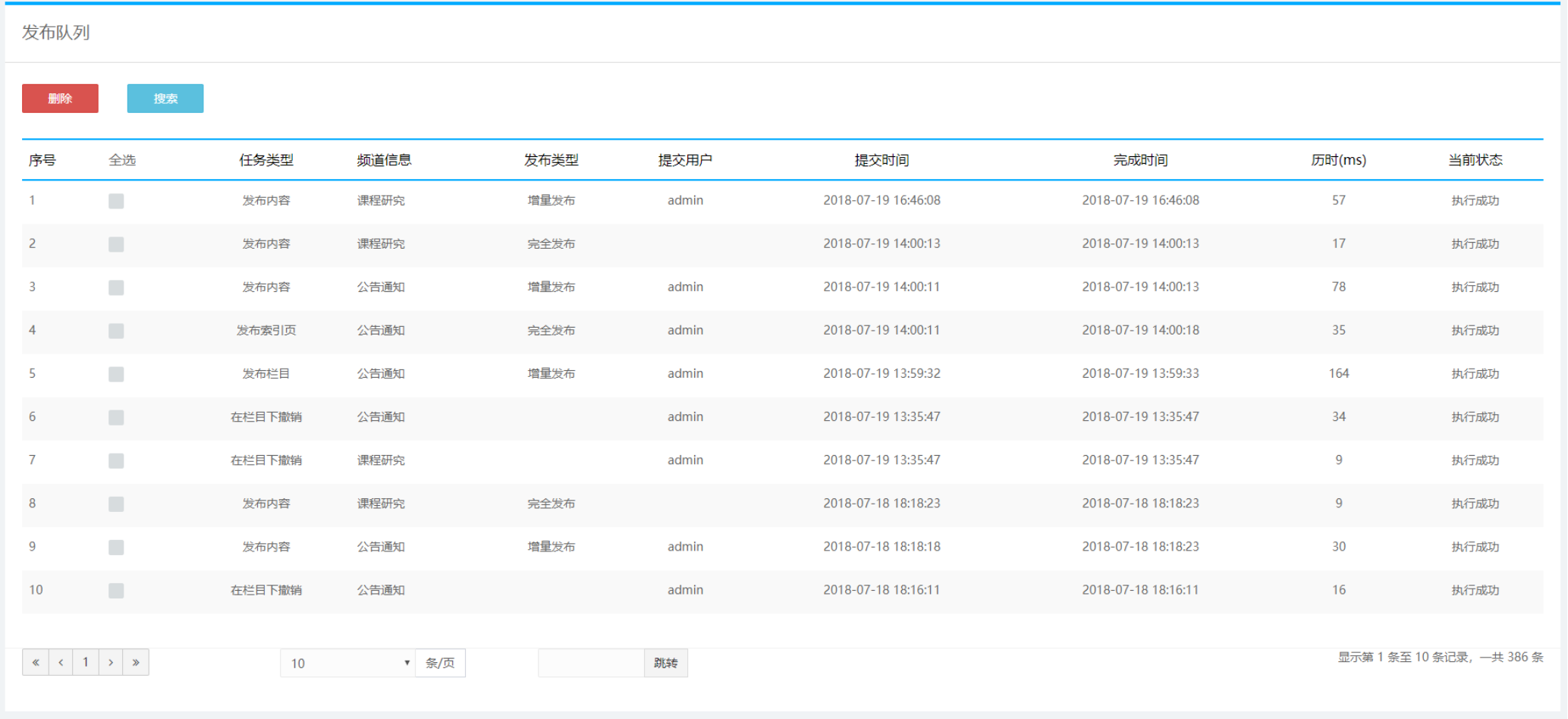Click the 跳转 jump button
This screenshot has width=1568, height=719.
[x=665, y=663]
